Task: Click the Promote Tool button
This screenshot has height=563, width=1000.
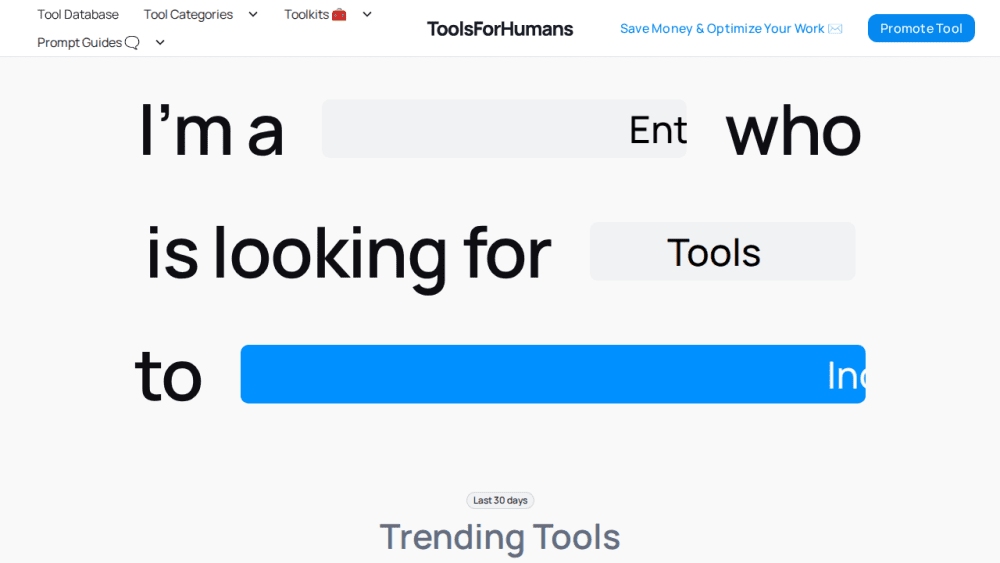Action: [x=921, y=28]
